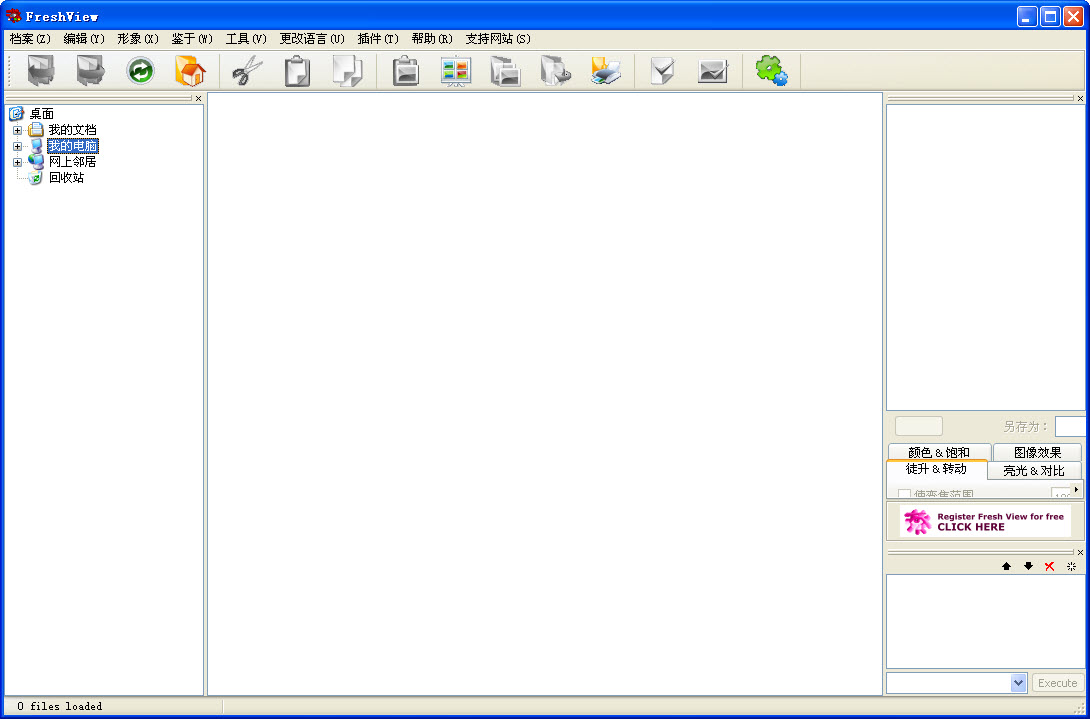Click the clipboard paste toolbar icon
The image size is (1090, 719).
[x=297, y=71]
